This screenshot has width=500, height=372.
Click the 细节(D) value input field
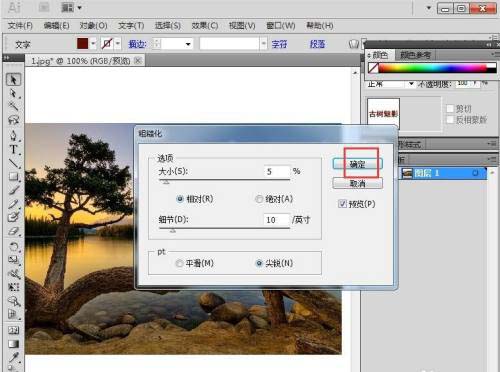point(277,220)
